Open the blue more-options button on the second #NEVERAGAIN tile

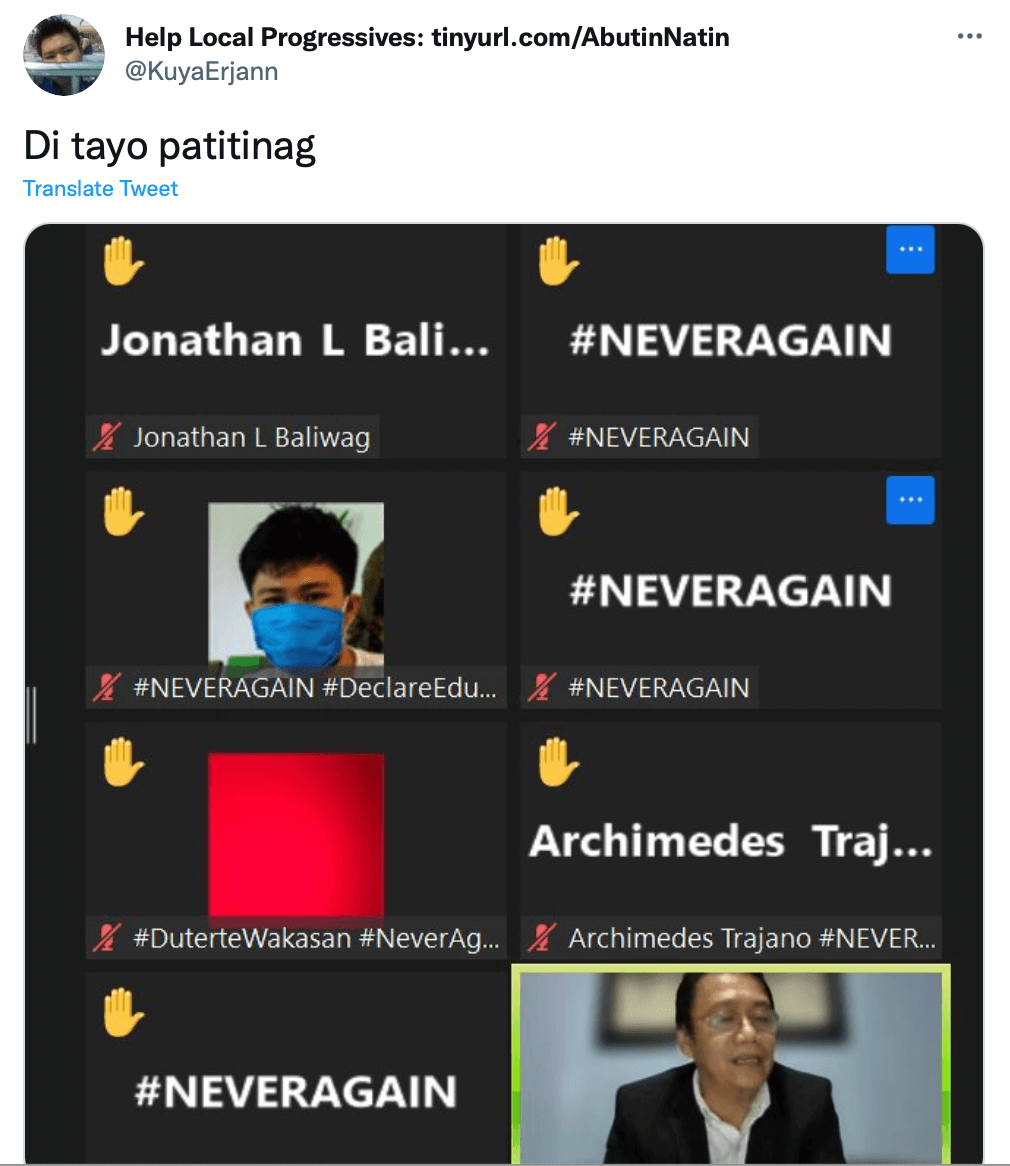pos(910,500)
